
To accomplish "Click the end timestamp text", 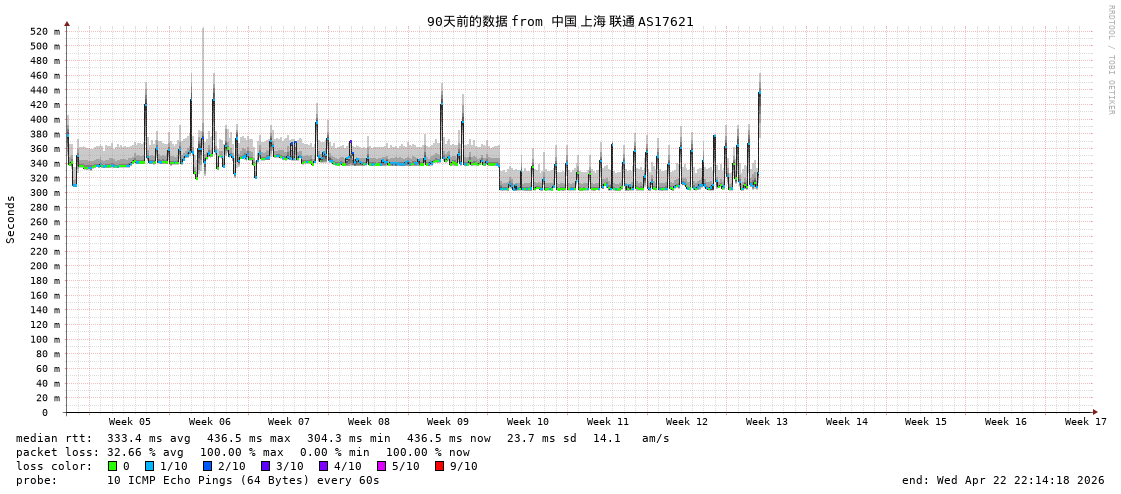I will pos(1003,480).
